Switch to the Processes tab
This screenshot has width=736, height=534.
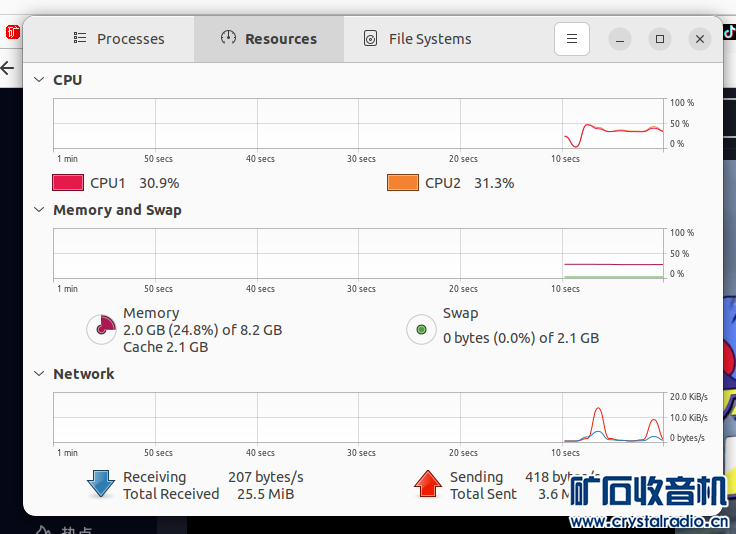[118, 39]
